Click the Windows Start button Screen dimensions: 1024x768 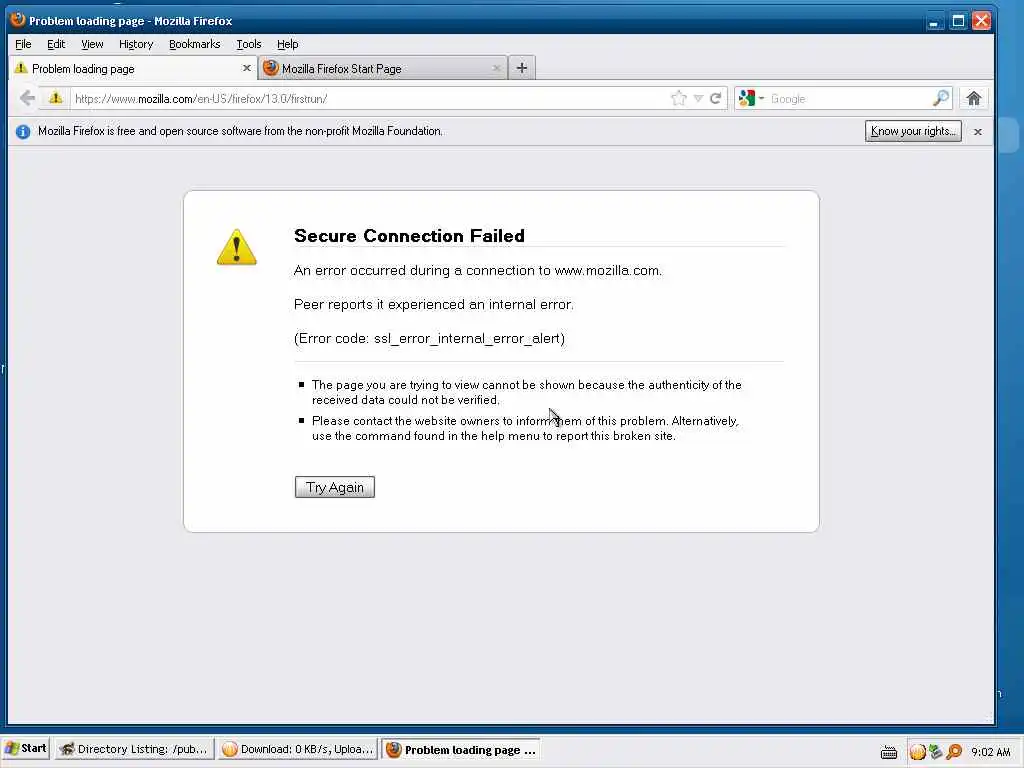pyautogui.click(x=26, y=749)
